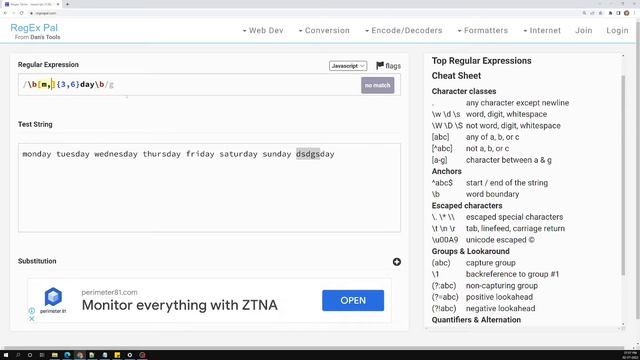
Task: Click the highlighted word dsdgsday
Action: (315, 154)
